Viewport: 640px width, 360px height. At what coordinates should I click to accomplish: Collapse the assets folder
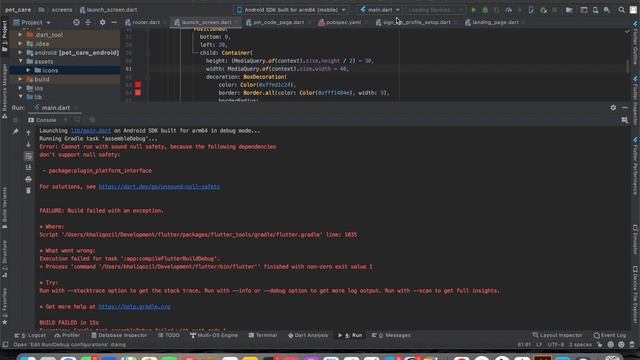(20, 61)
